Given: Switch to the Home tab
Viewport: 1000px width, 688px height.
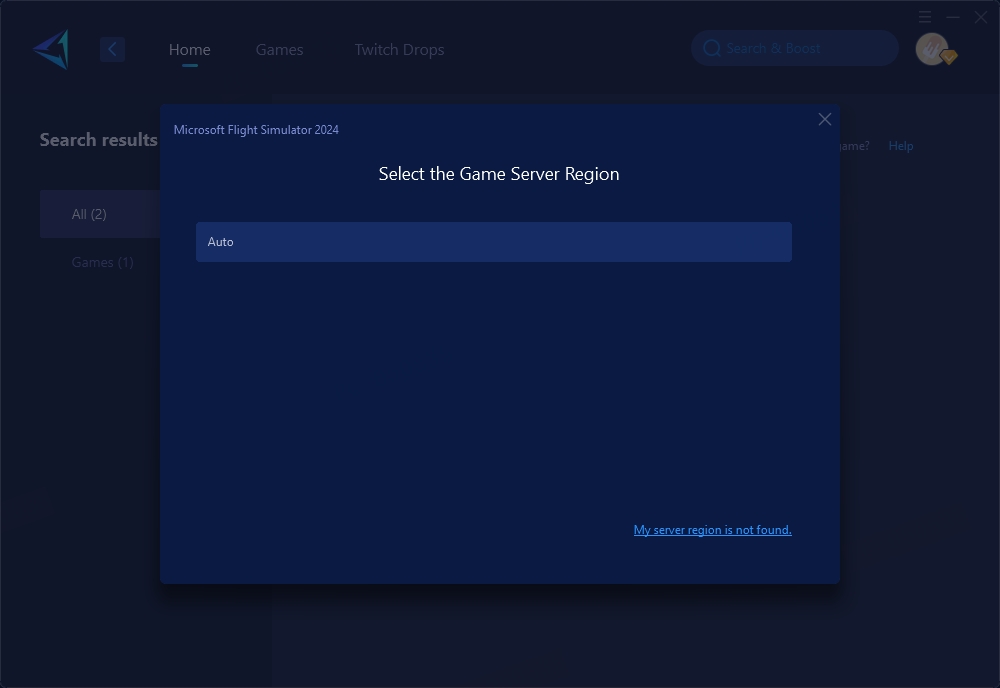Looking at the screenshot, I should click(189, 49).
